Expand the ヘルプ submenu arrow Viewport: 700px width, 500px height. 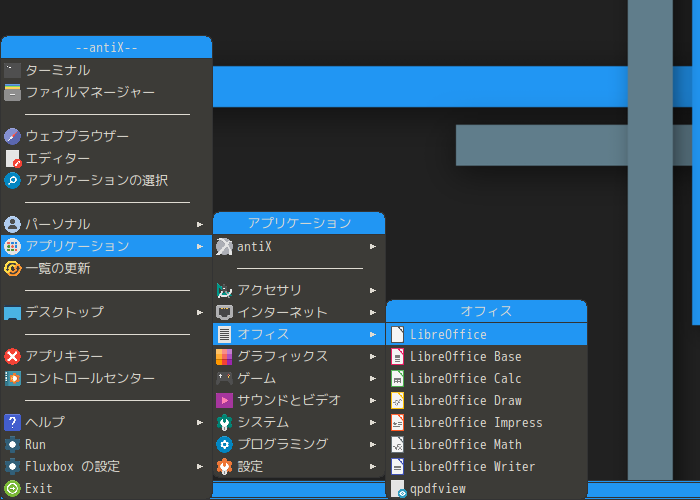(x=200, y=422)
